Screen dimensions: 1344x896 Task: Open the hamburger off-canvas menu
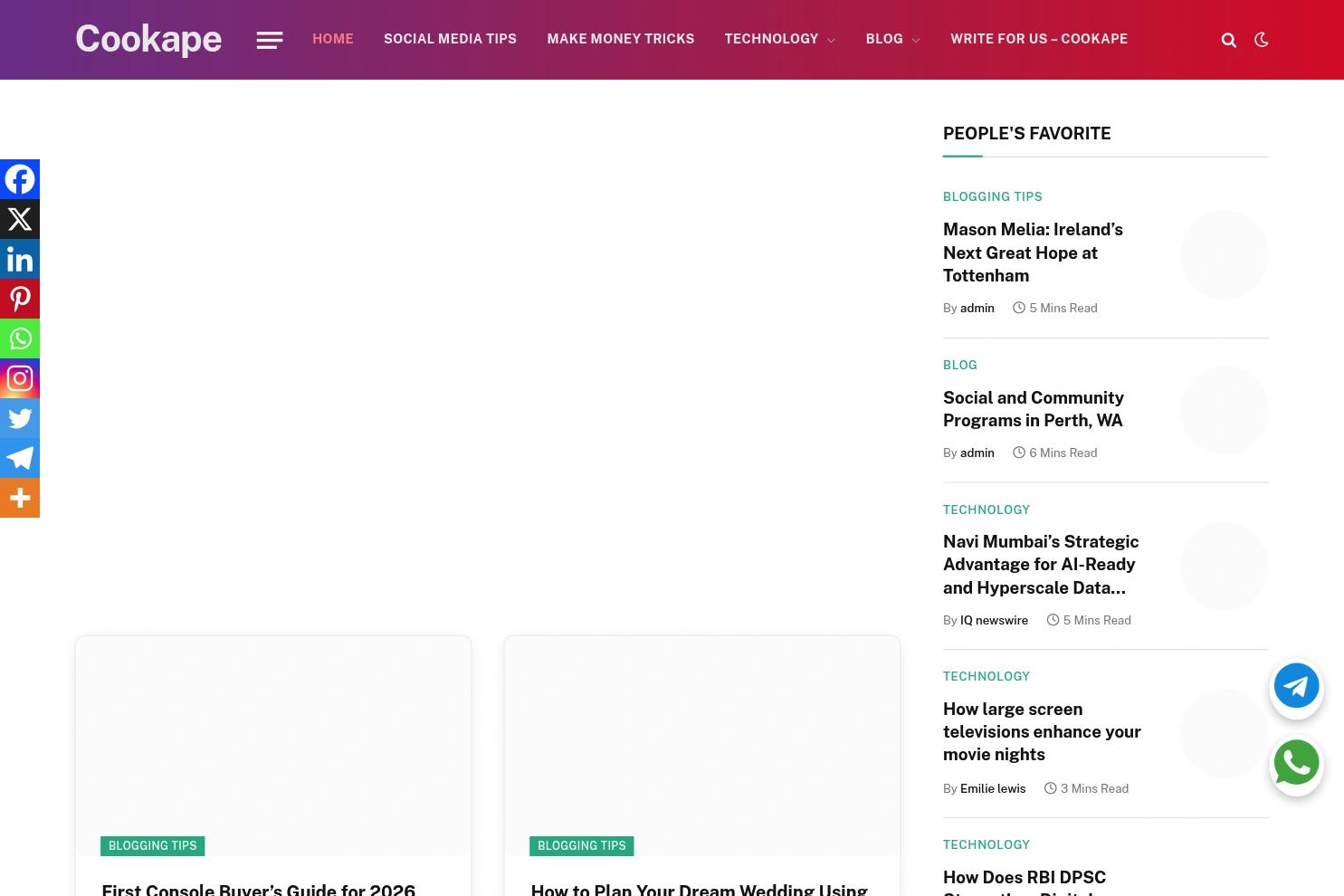270,40
